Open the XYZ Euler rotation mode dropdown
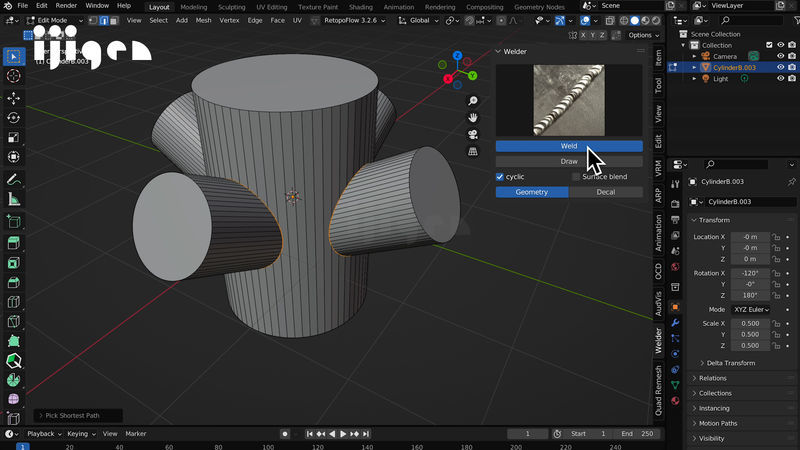Image resolution: width=800 pixels, height=450 pixels. tap(752, 309)
